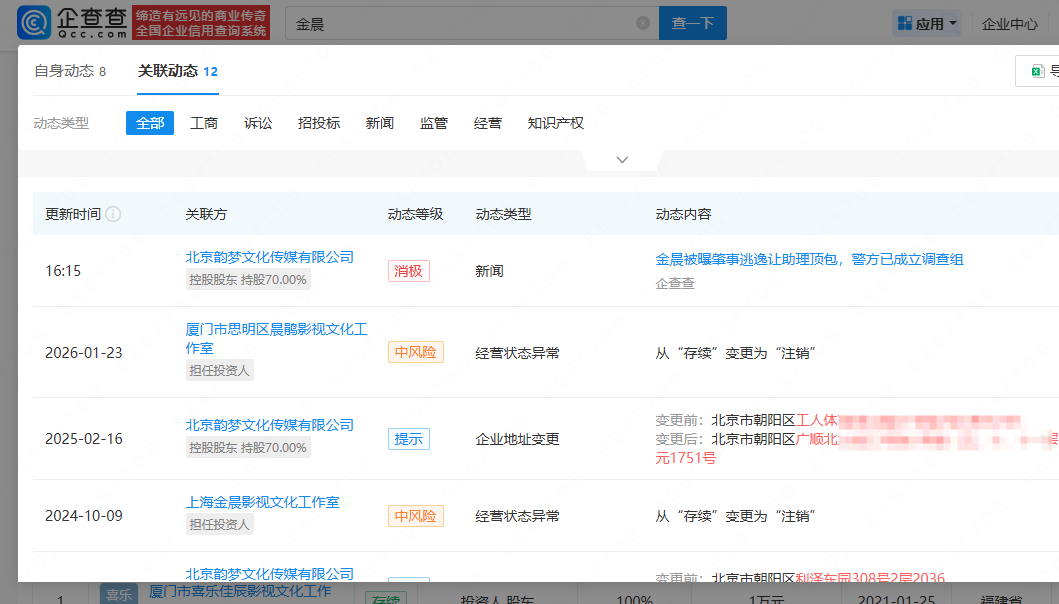This screenshot has width=1059, height=604.
Task: Open 上海金晨影视文化工作室 company link
Action: (x=262, y=501)
